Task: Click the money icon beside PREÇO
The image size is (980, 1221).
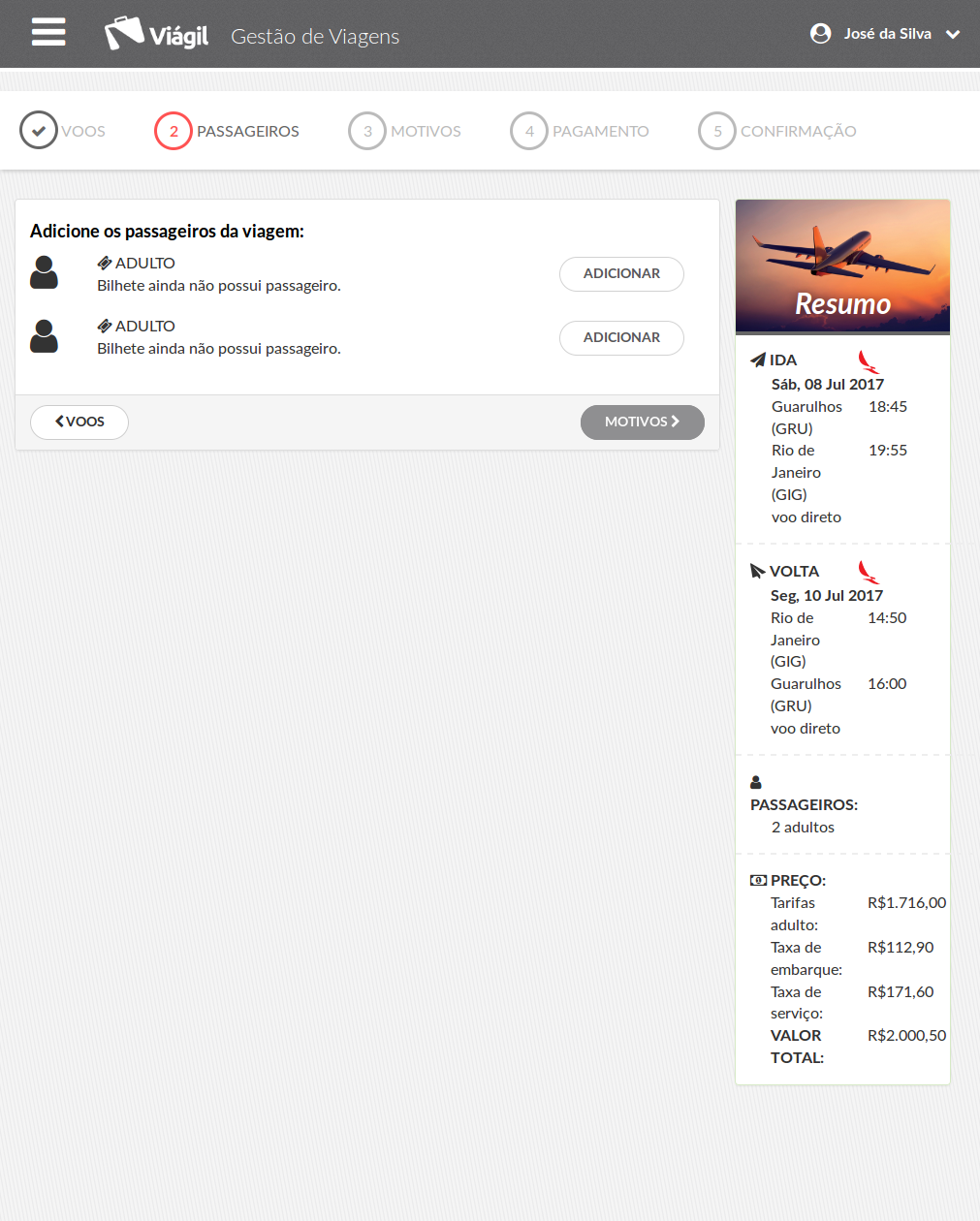Action: pyautogui.click(x=758, y=880)
